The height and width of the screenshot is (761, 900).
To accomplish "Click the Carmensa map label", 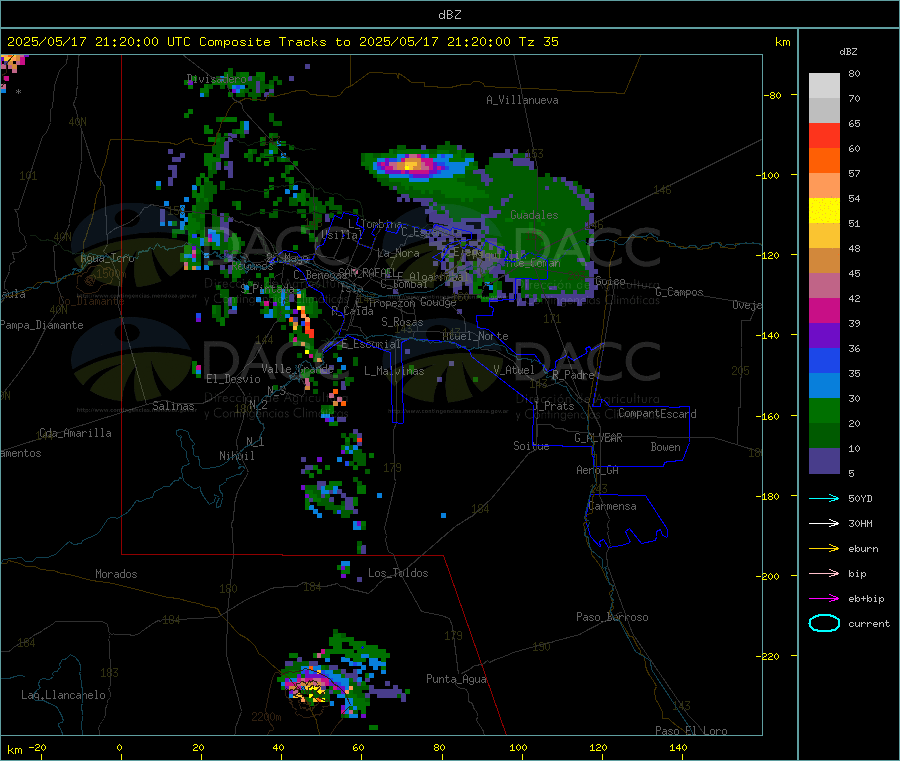I will click(x=612, y=506).
